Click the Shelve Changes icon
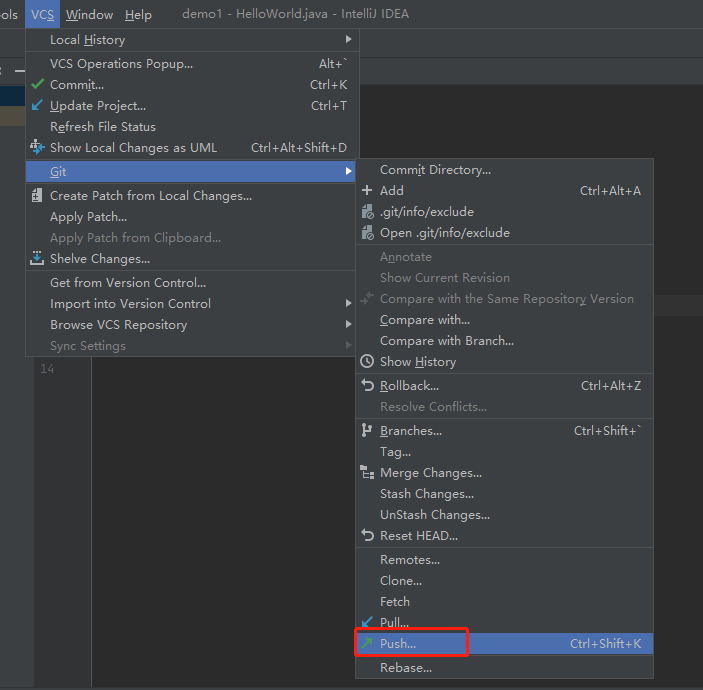Image resolution: width=703 pixels, height=690 pixels. tap(37, 258)
